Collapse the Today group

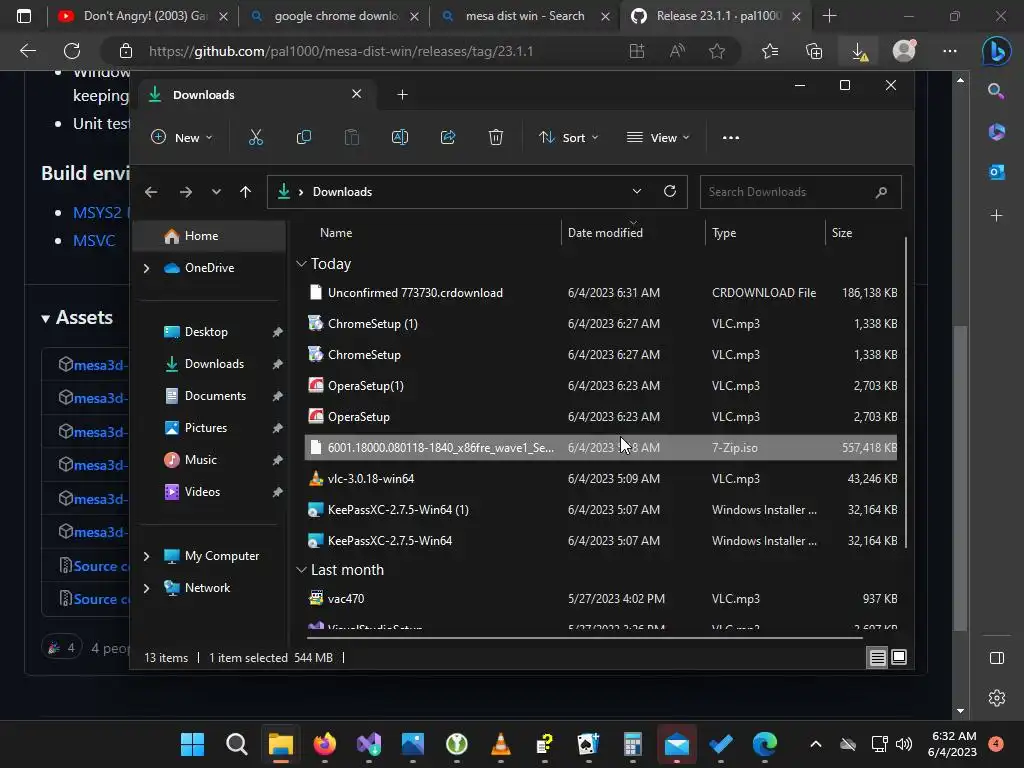pyautogui.click(x=301, y=264)
